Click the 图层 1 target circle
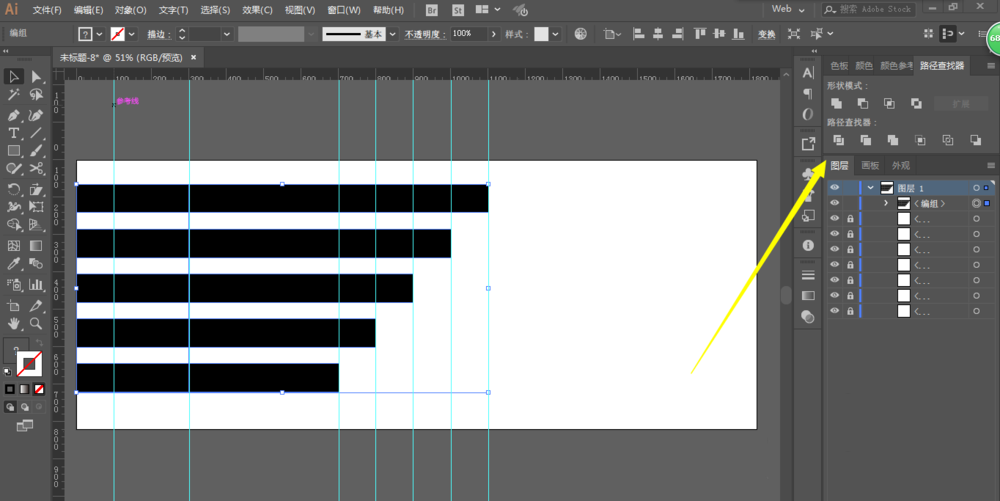1000x501 pixels. tap(976, 188)
